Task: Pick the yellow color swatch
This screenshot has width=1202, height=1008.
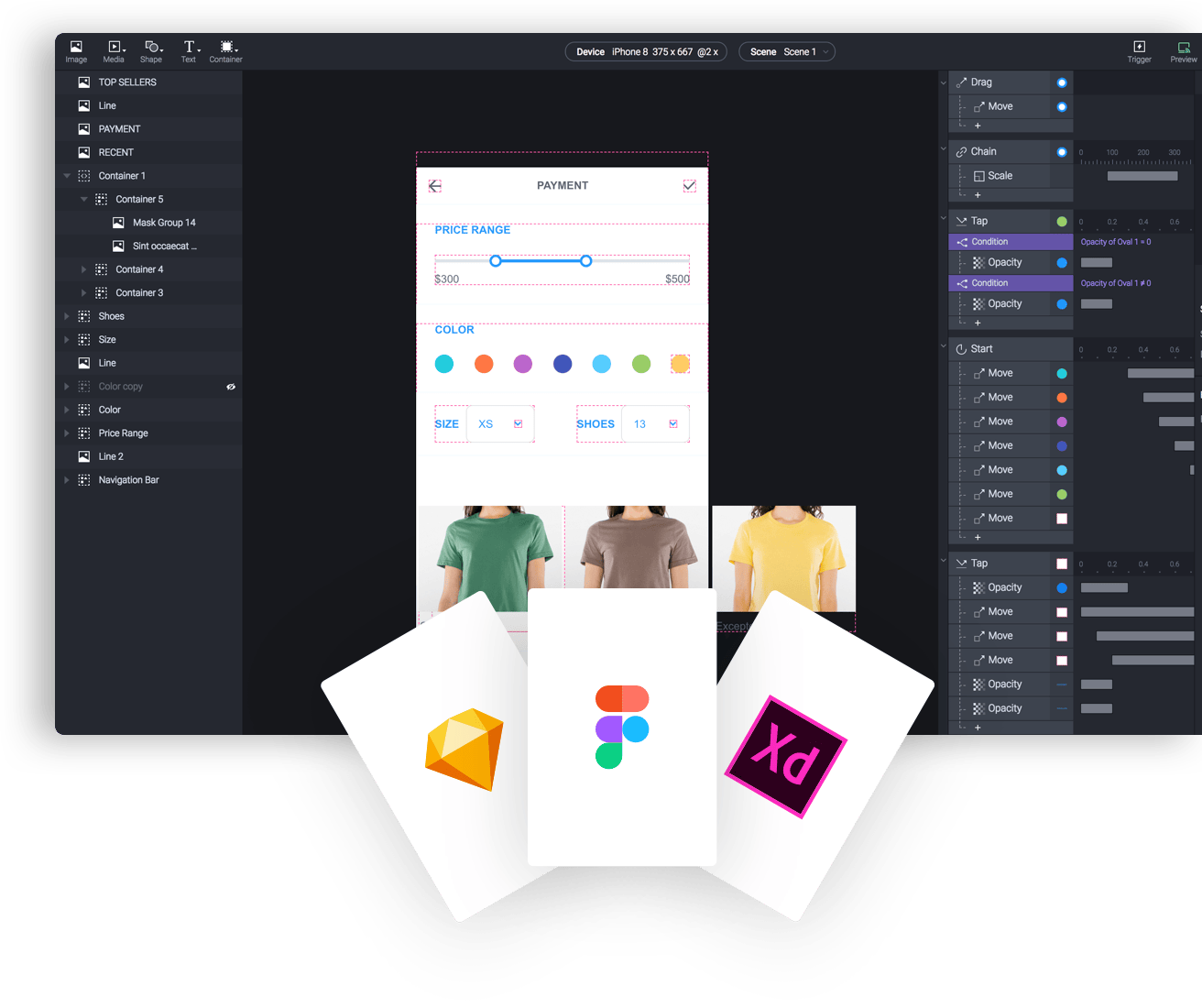Action: (x=680, y=364)
